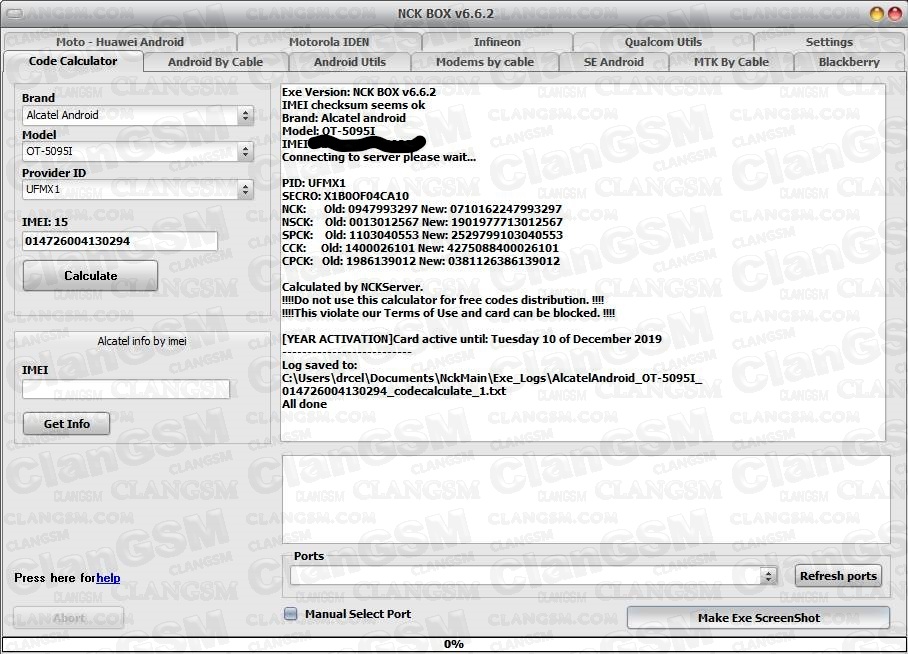Open the window menu icon in title bar
This screenshot has height=654, width=908.
14,13
